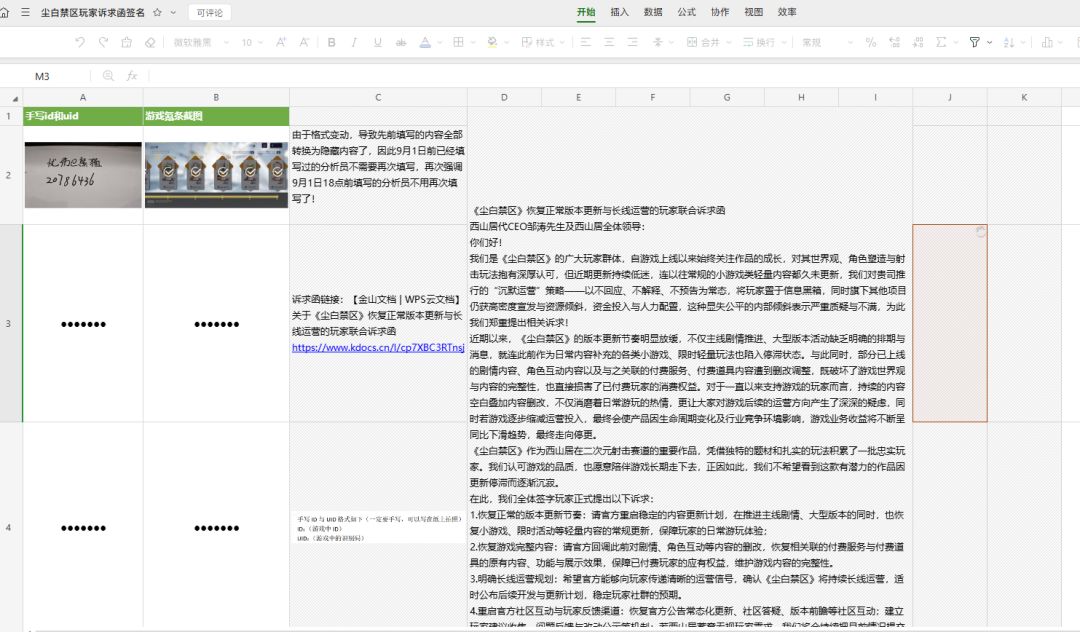Image resolution: width=1080 pixels, height=632 pixels.
Task: Switch to the 公式 tab
Action: click(687, 12)
